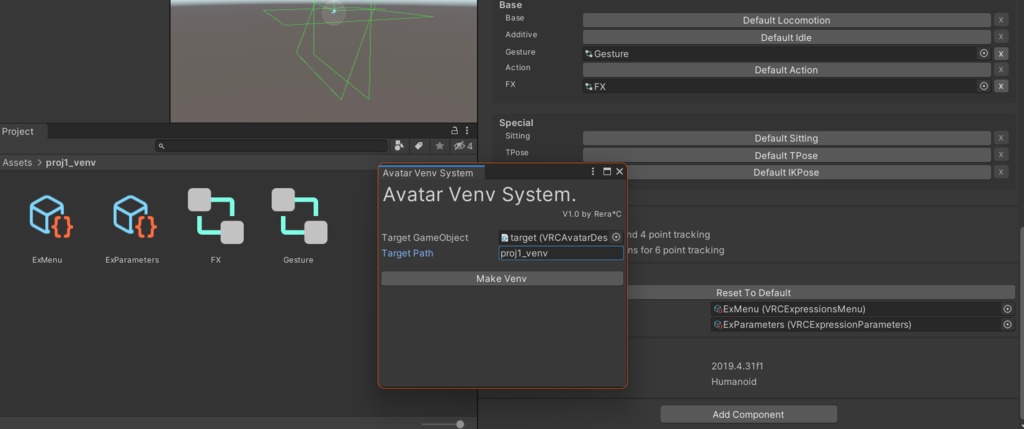1024x429 pixels.
Task: Open search by type filter in Project panel
Action: click(x=399, y=146)
